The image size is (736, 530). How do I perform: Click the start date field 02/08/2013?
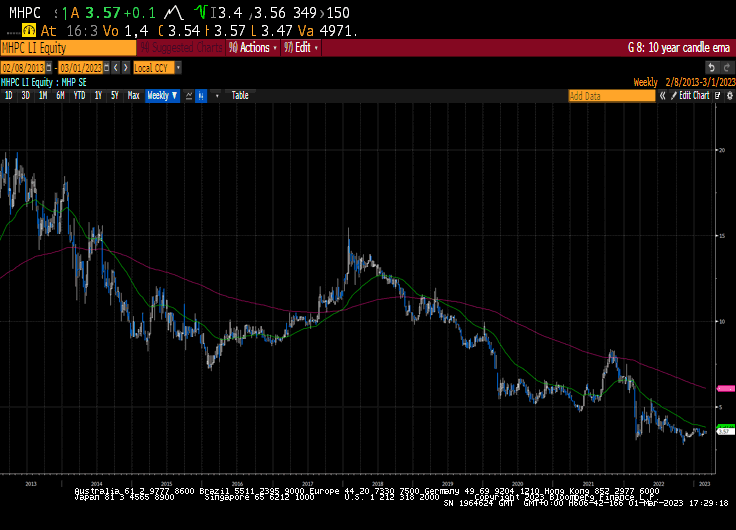pyautogui.click(x=23, y=68)
